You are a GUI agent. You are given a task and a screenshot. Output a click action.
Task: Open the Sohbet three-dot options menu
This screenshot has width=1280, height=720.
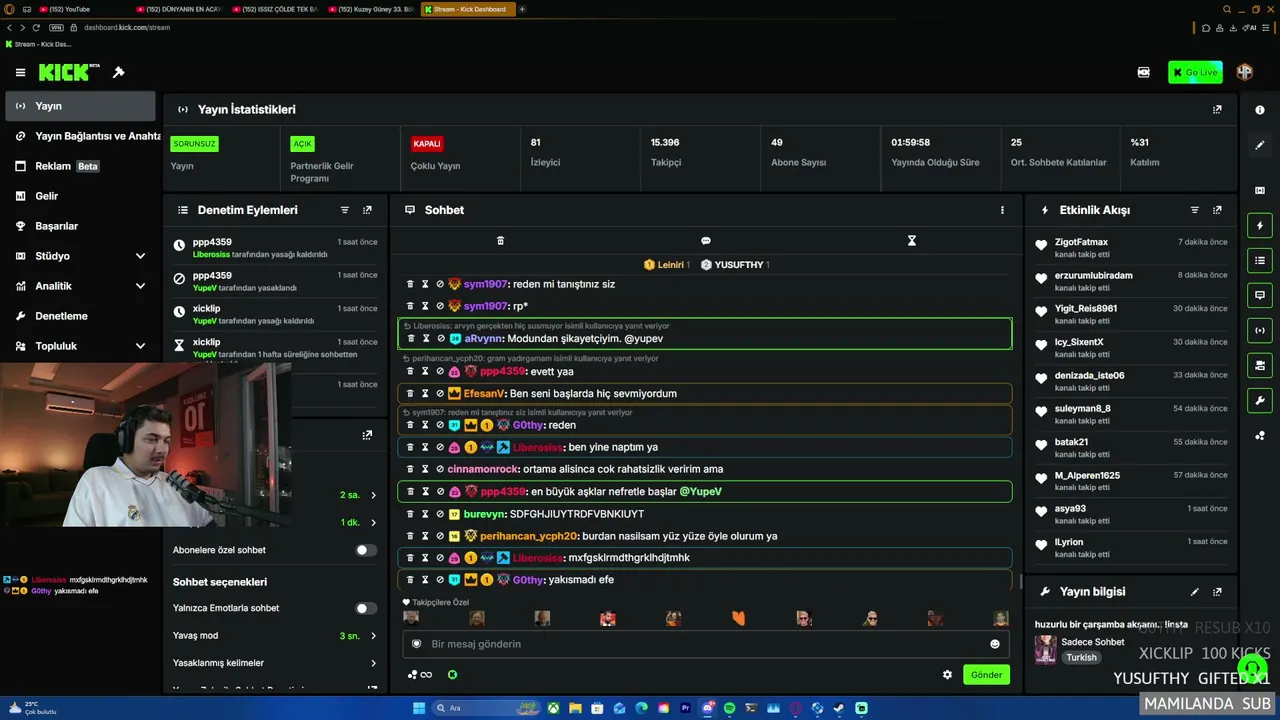tap(1002, 210)
